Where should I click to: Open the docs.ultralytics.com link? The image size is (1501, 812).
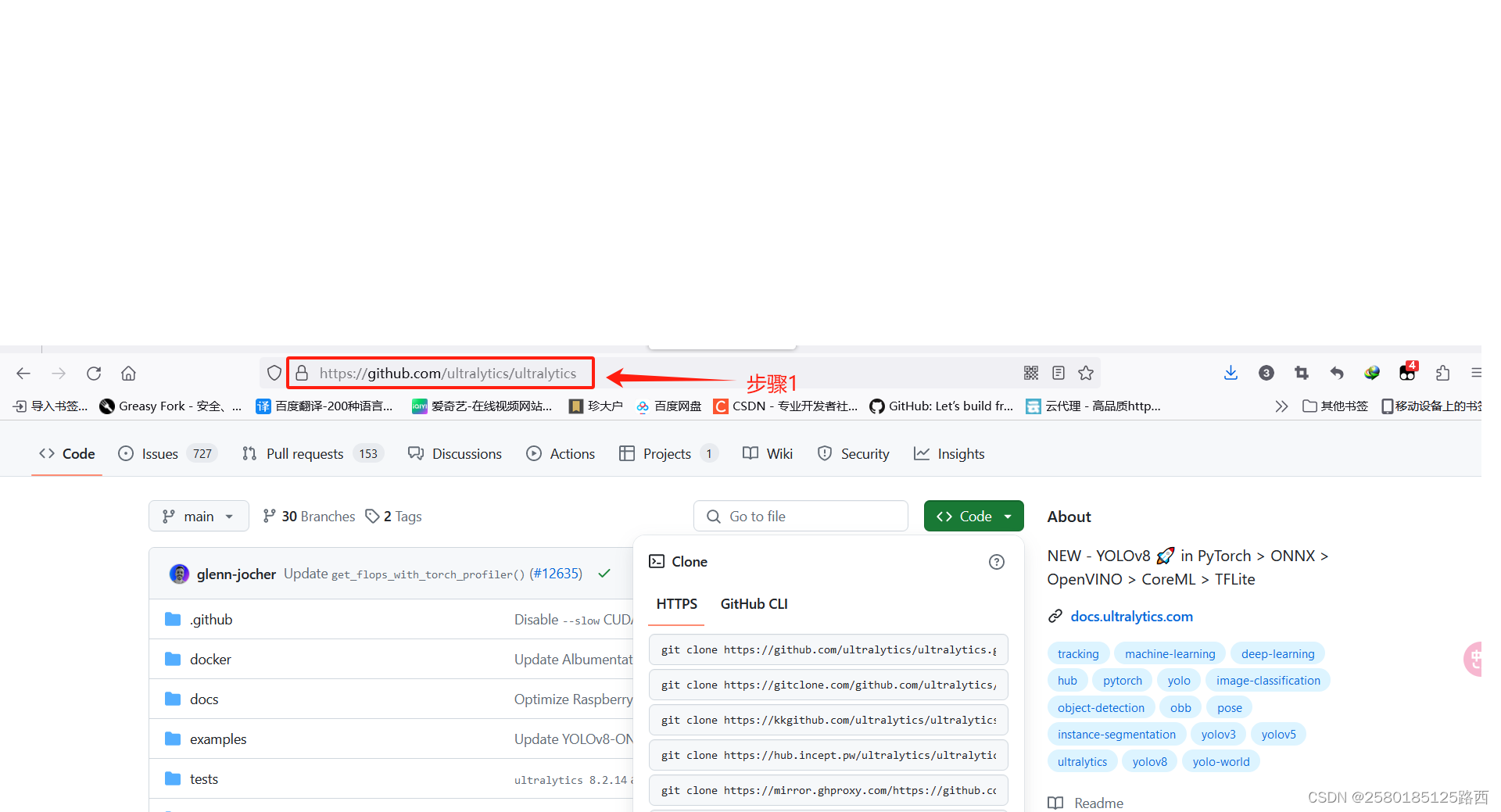click(x=1131, y=617)
